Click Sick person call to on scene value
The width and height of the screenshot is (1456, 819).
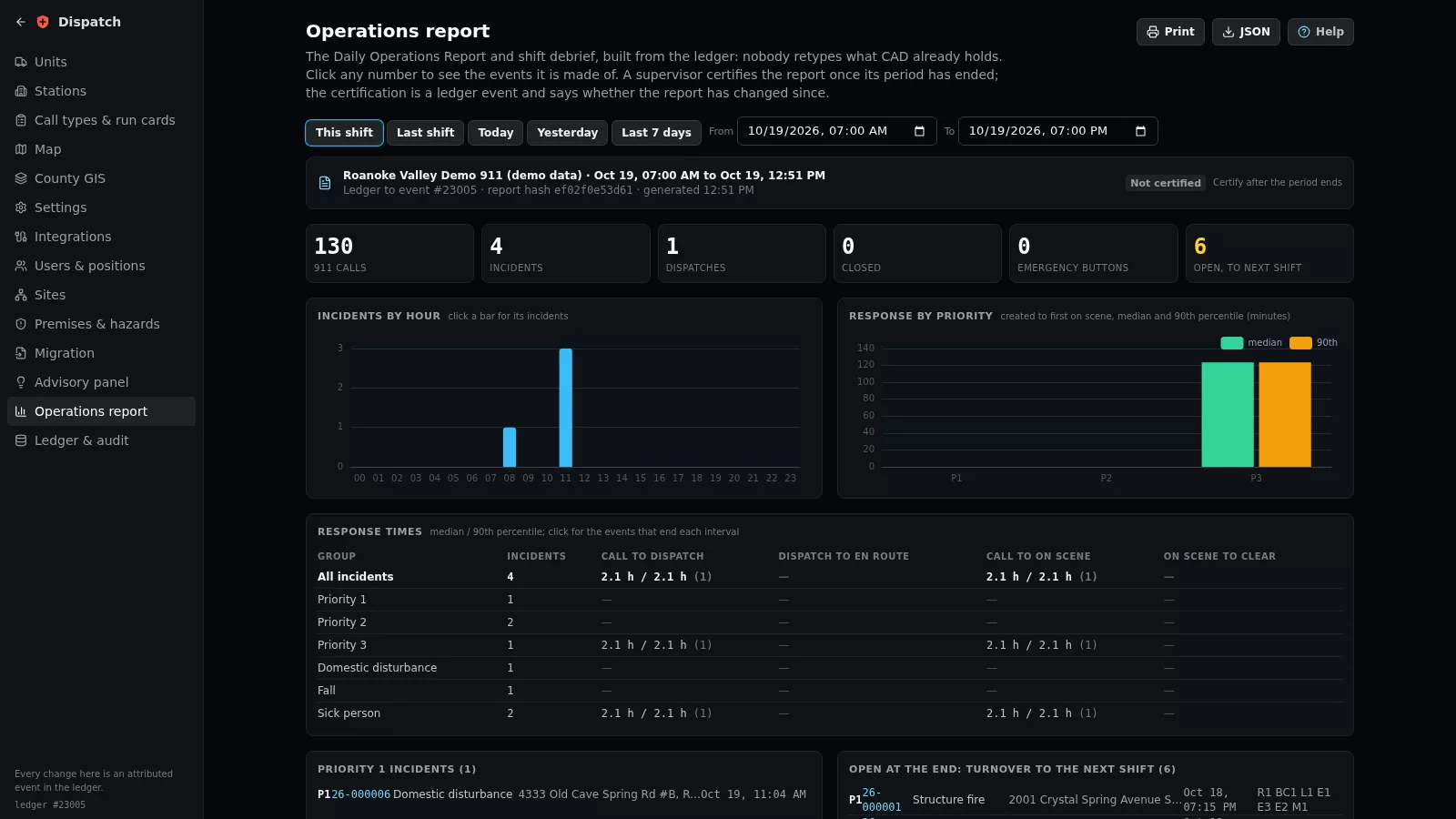pos(1041,713)
